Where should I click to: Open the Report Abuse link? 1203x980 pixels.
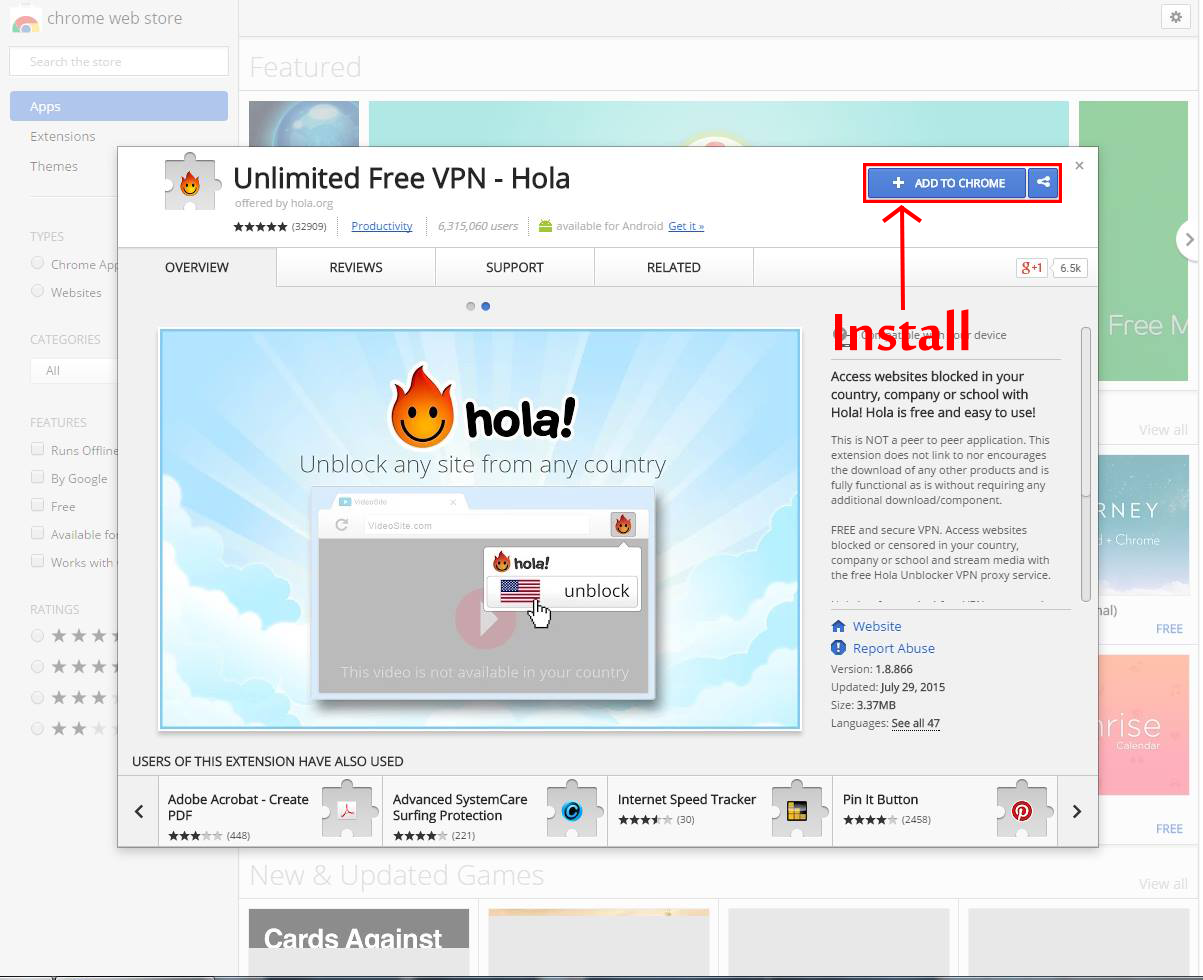tap(893, 648)
